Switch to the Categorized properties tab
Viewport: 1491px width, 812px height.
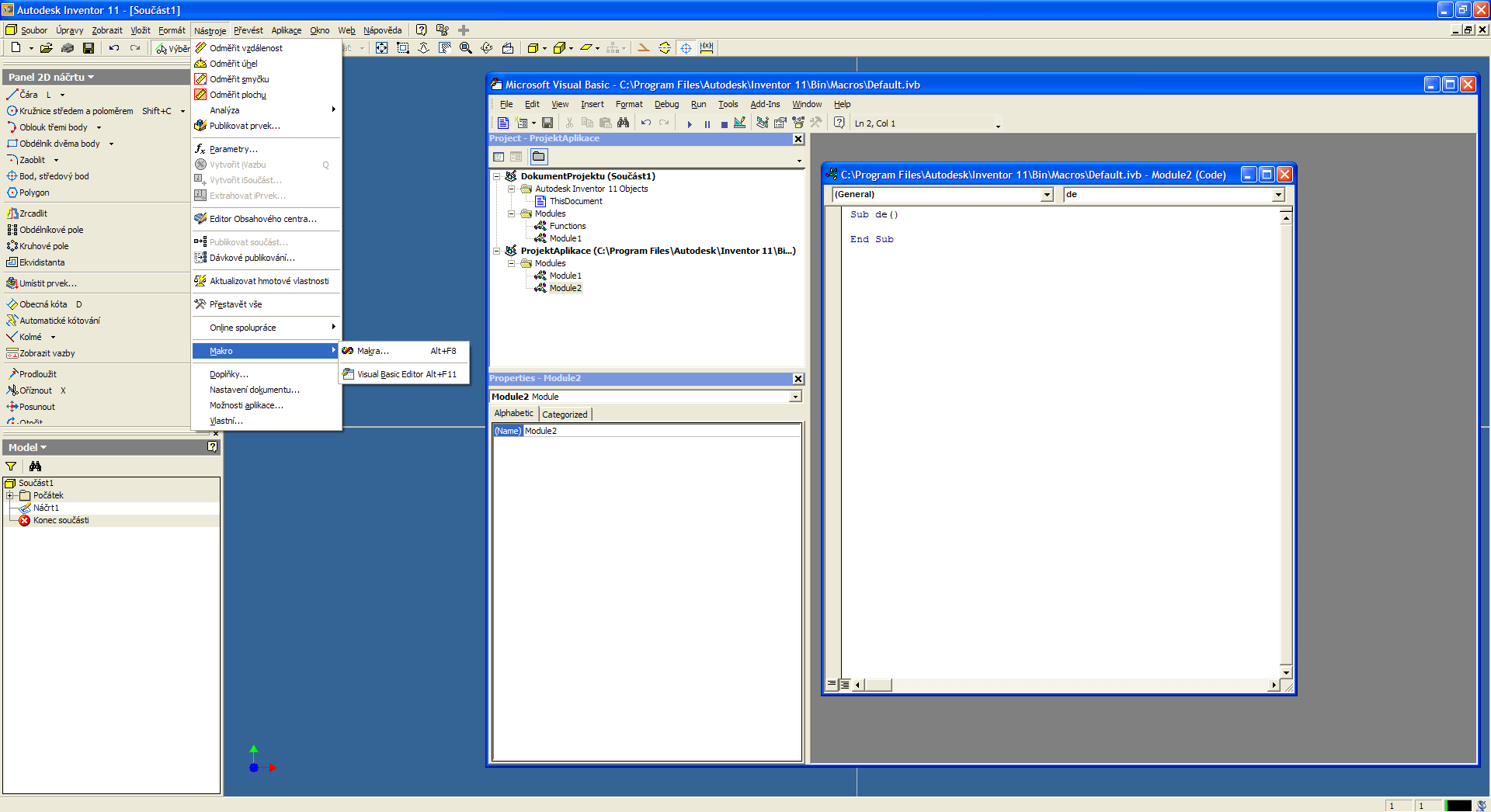(565, 415)
